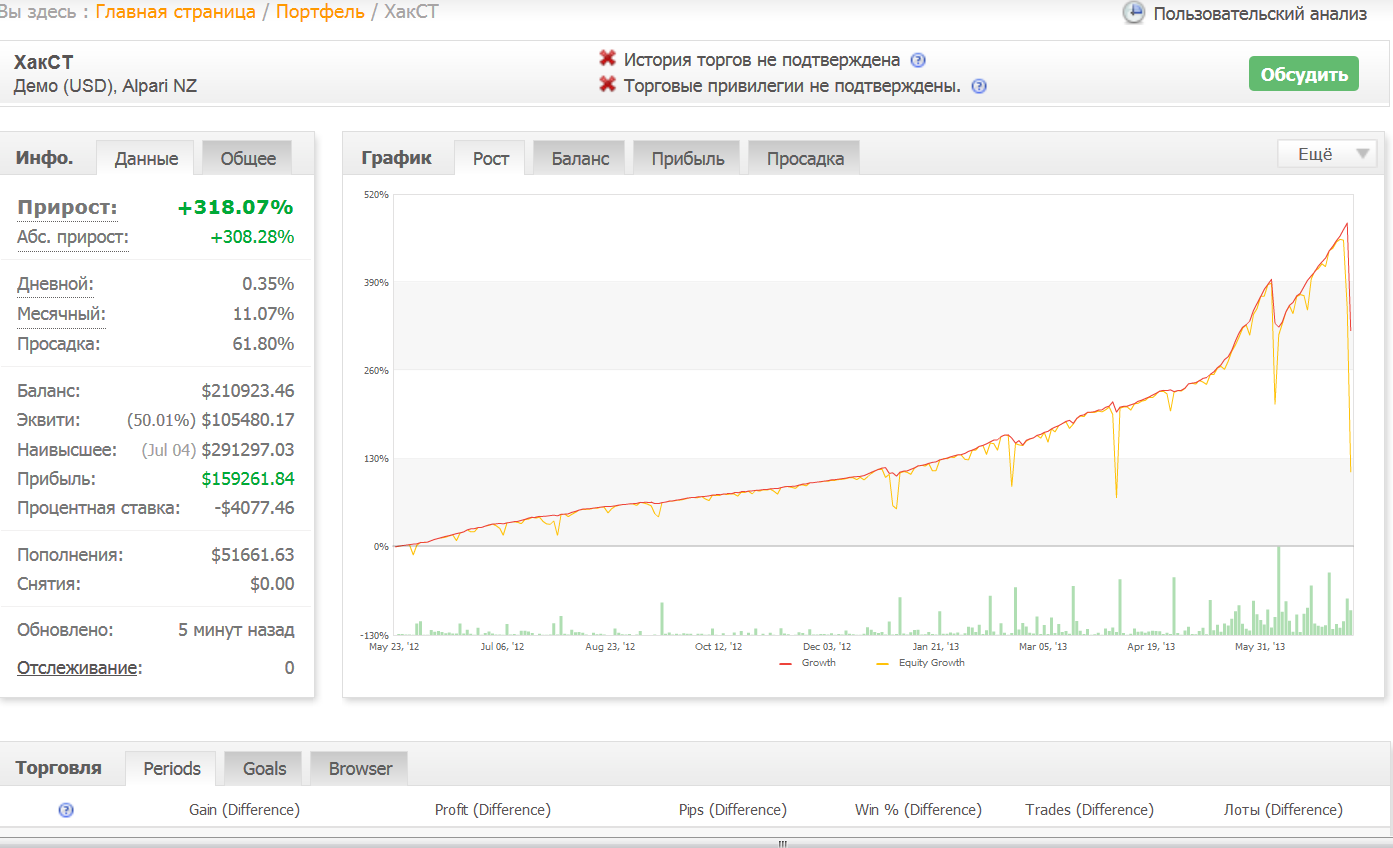This screenshot has width=1393, height=848.
Task: Open help icon beside Торговые привилегии не подтверждены
Action: [979, 86]
